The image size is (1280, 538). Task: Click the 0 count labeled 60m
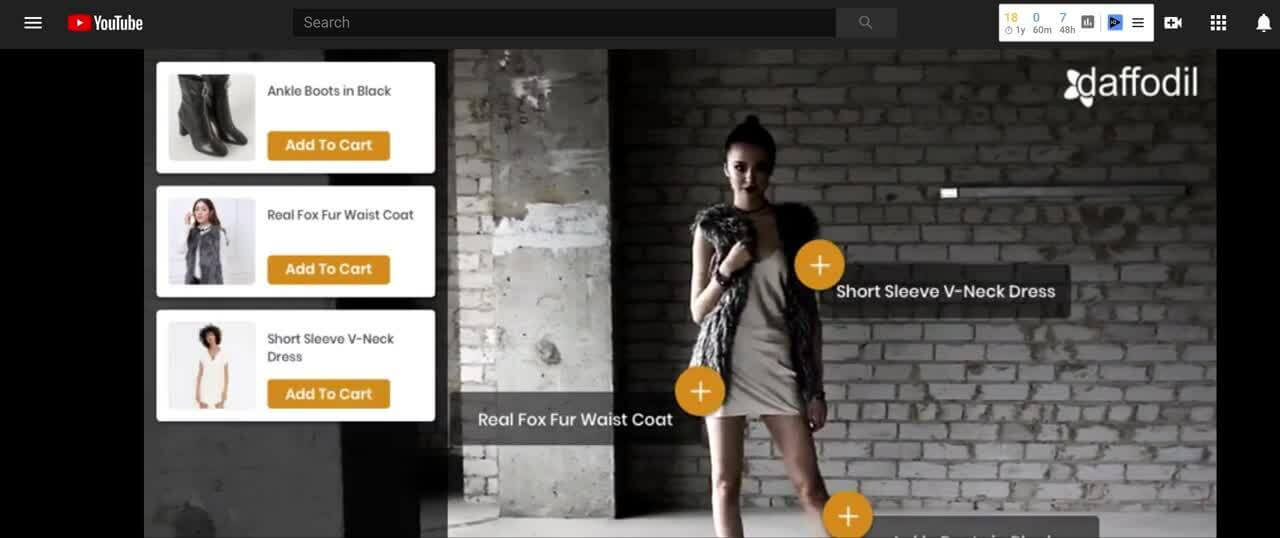pyautogui.click(x=1036, y=18)
